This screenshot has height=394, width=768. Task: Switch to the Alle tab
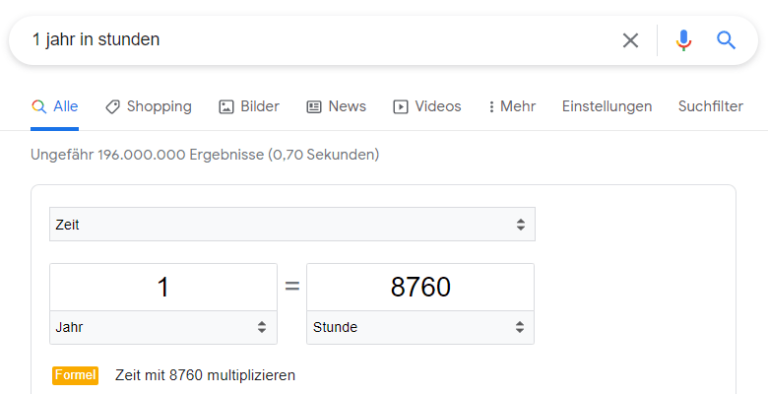54,106
